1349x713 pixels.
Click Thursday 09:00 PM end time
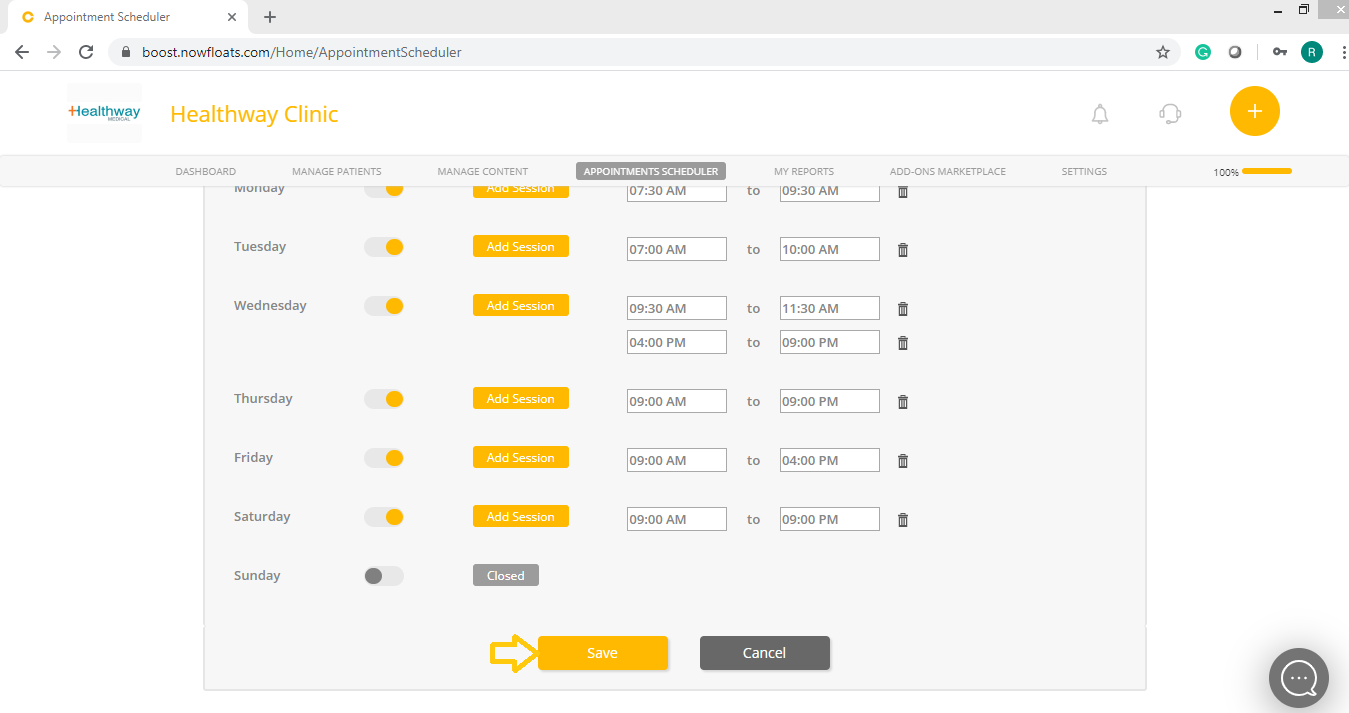point(830,401)
